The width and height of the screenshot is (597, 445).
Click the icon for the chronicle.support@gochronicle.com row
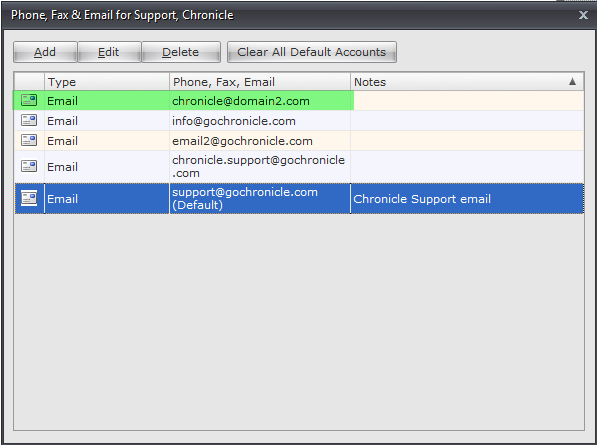pos(29,166)
